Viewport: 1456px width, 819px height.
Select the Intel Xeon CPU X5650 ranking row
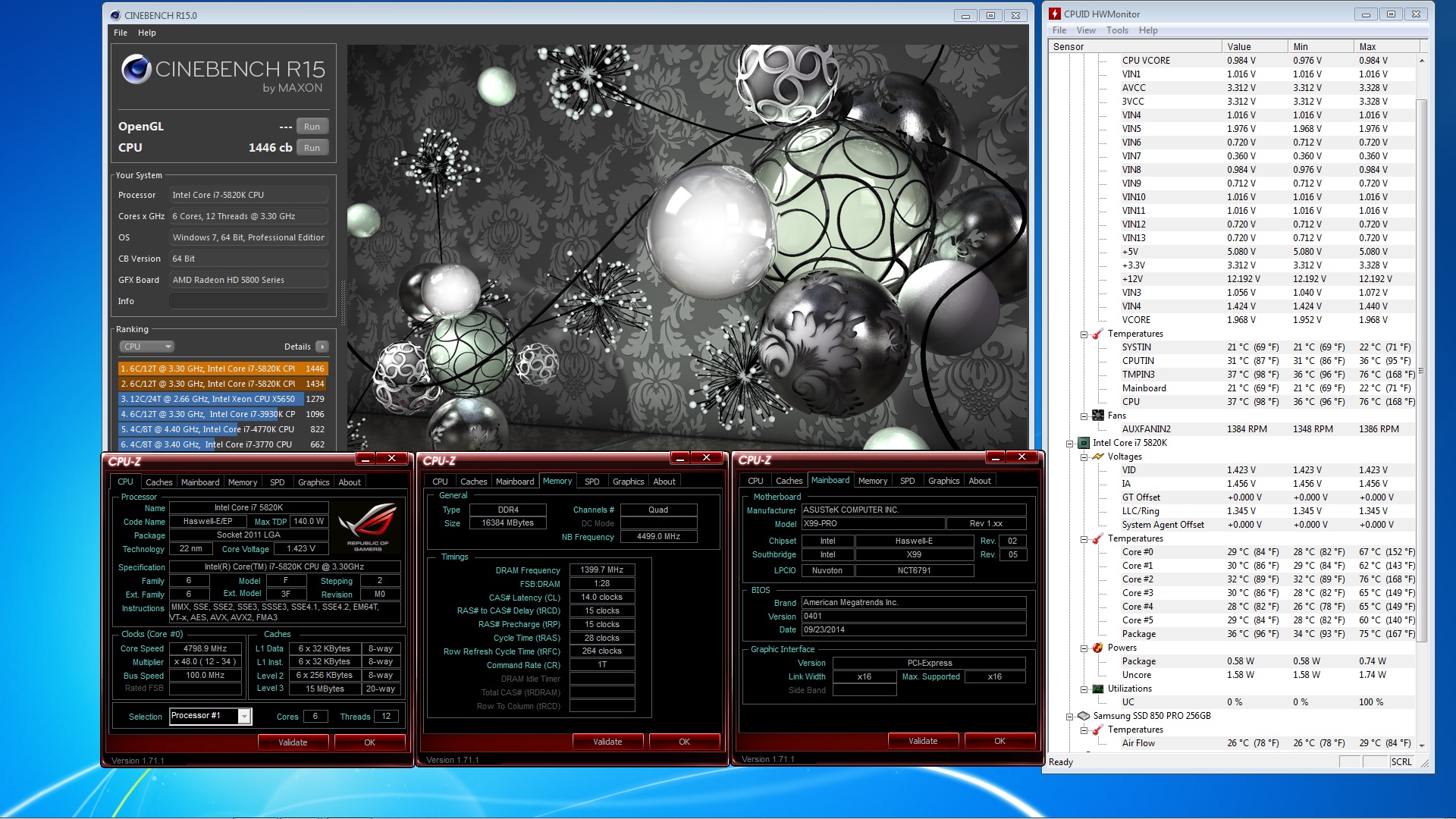[x=222, y=399]
